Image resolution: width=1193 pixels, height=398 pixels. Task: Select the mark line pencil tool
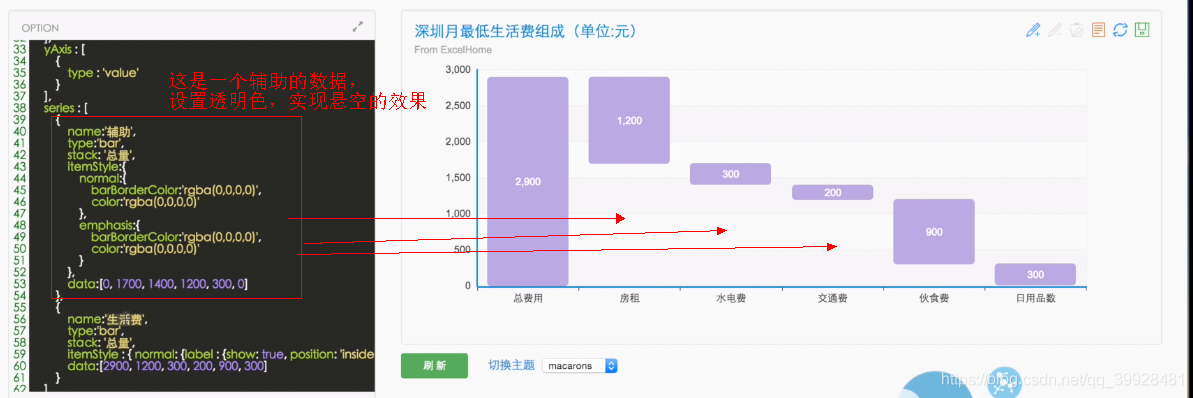pyautogui.click(x=1032, y=30)
